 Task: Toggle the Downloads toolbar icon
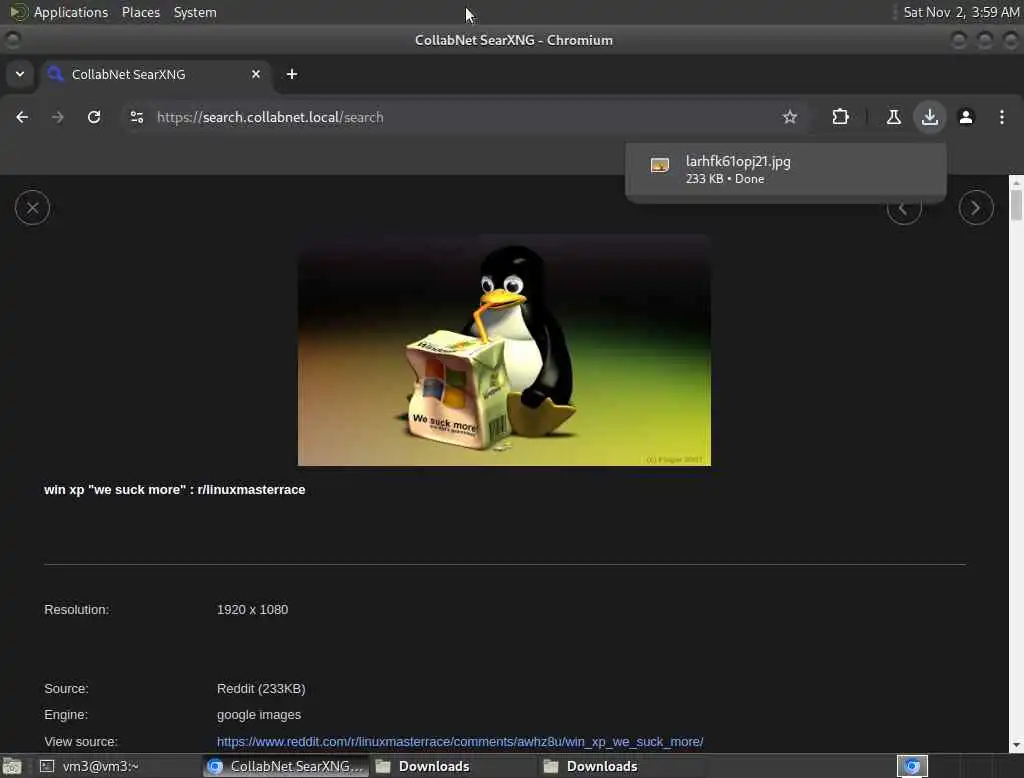pyautogui.click(x=929, y=117)
